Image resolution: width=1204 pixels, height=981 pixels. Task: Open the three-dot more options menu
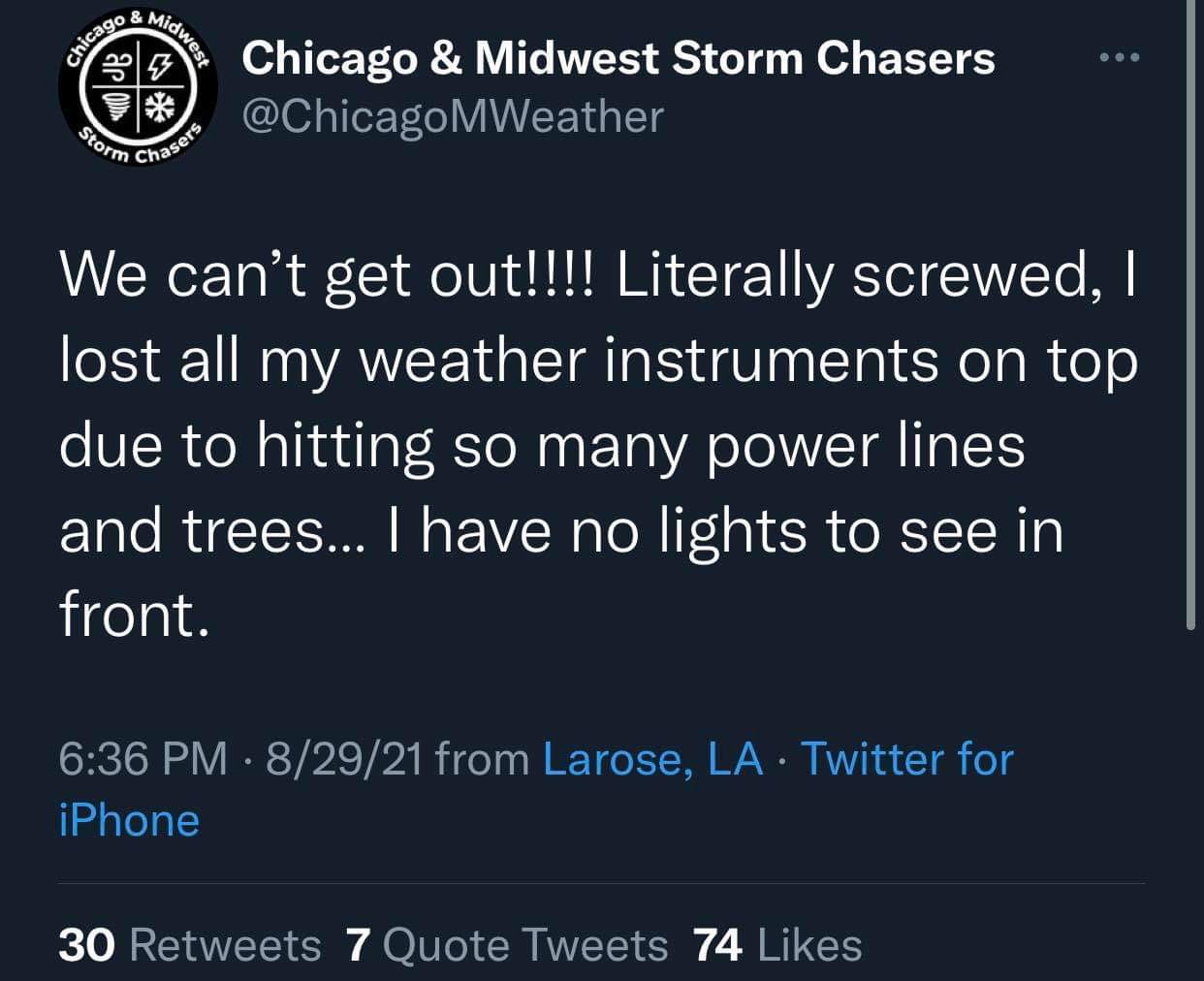click(1120, 58)
